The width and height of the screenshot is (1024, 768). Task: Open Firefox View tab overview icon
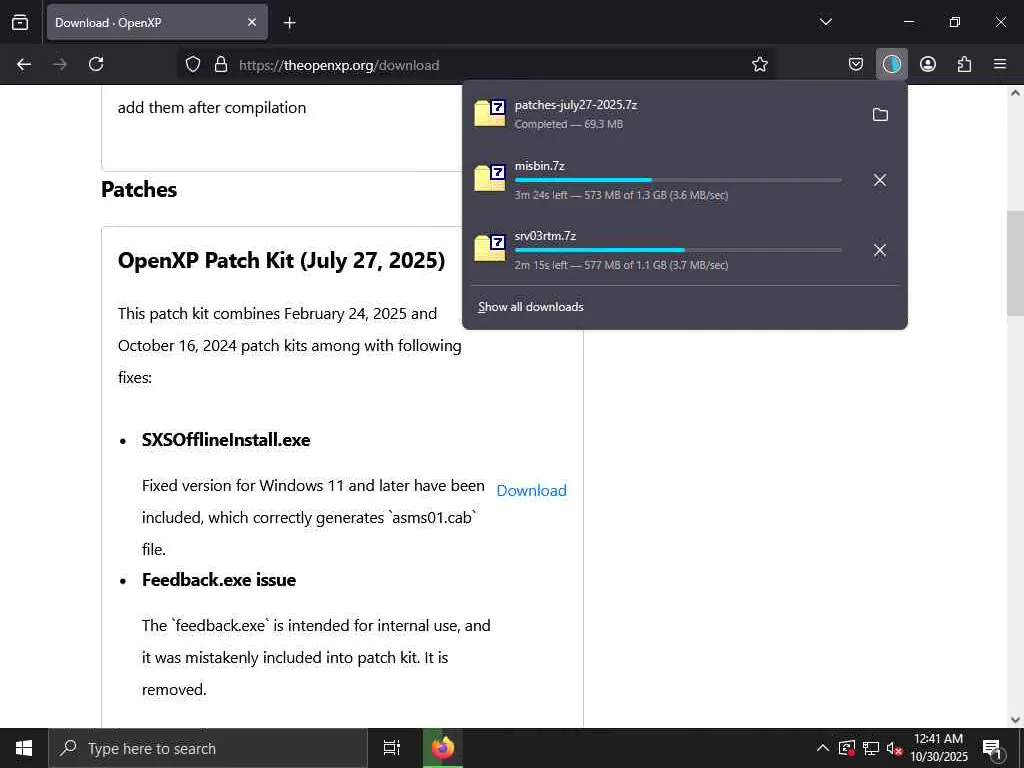click(20, 22)
